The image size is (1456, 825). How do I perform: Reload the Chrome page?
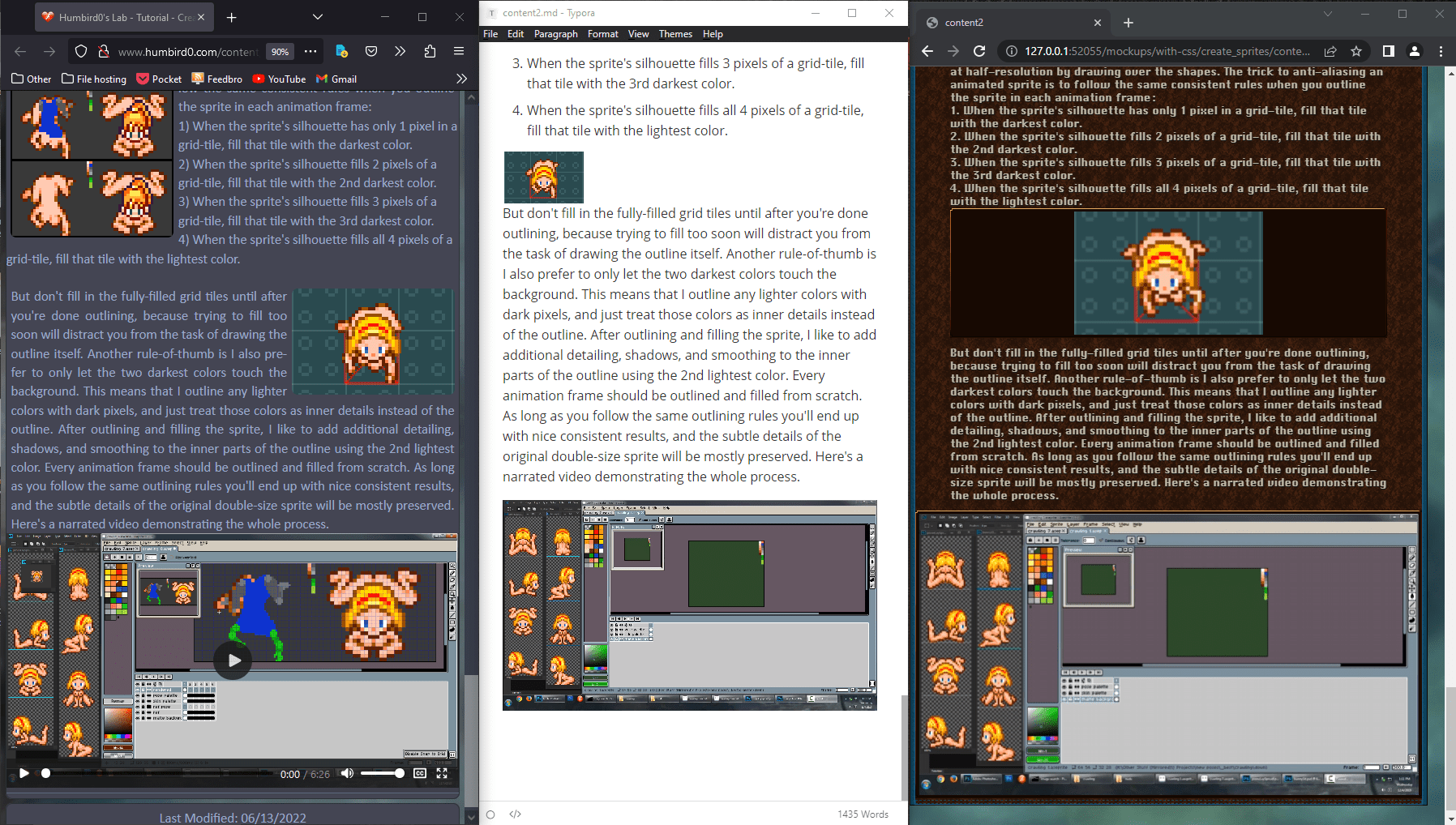click(979, 51)
